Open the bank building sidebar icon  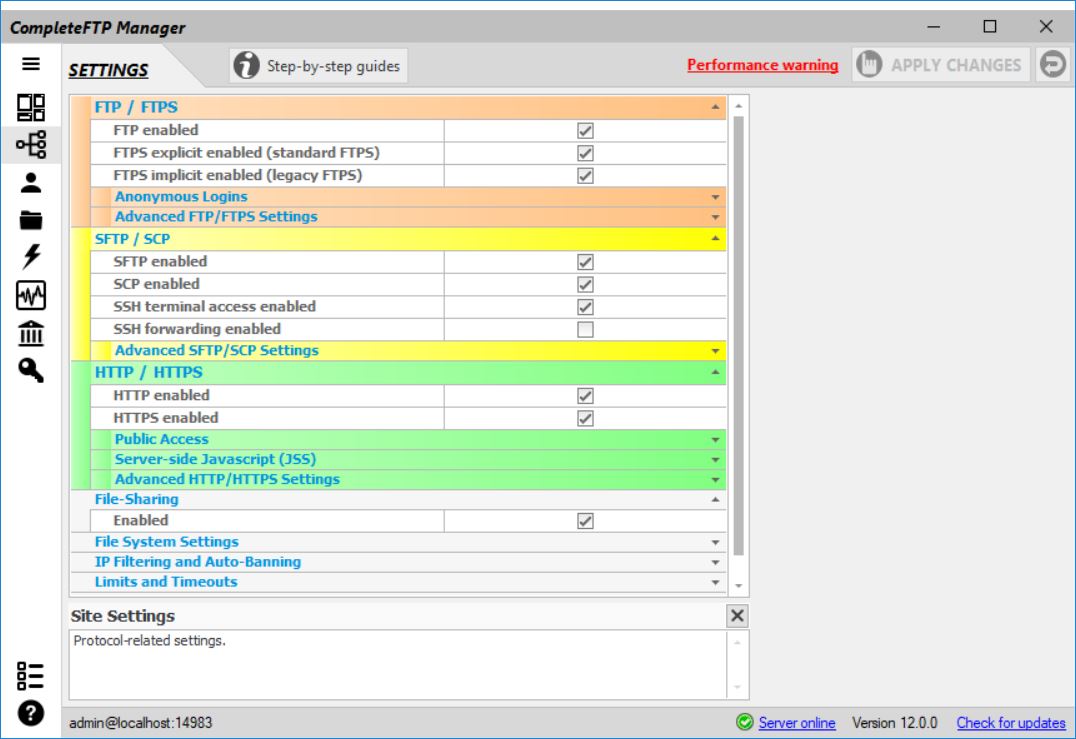(31, 333)
